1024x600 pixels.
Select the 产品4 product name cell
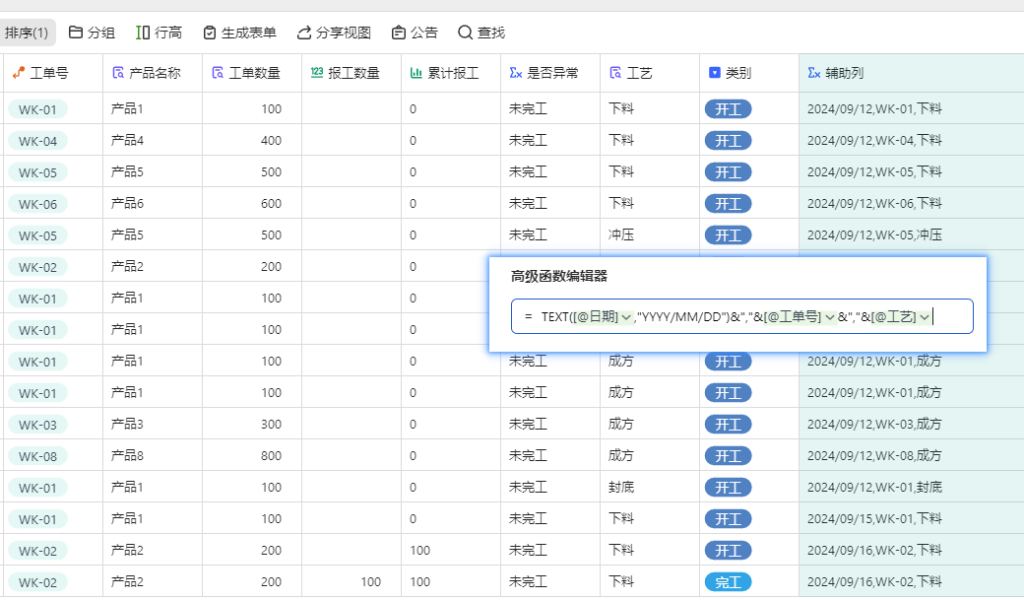point(153,140)
